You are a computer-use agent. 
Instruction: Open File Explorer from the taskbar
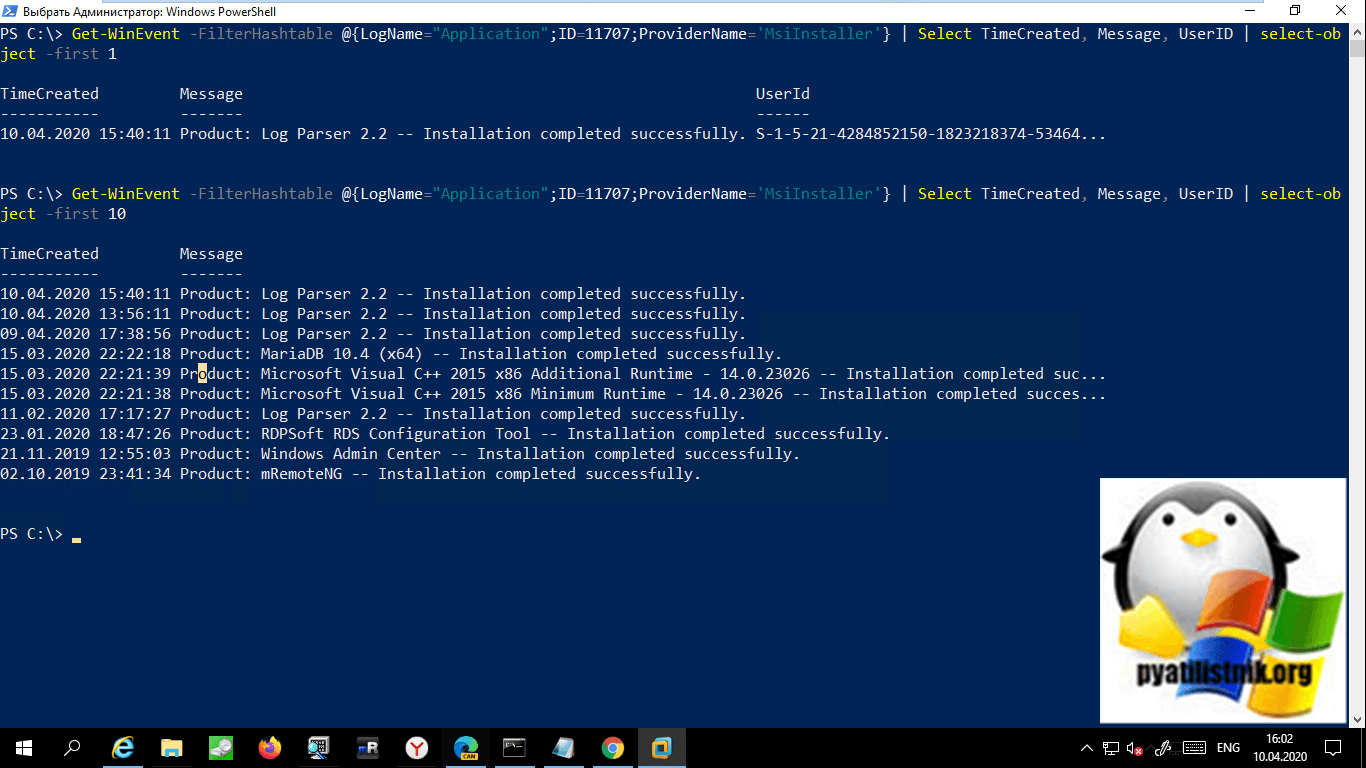point(172,747)
